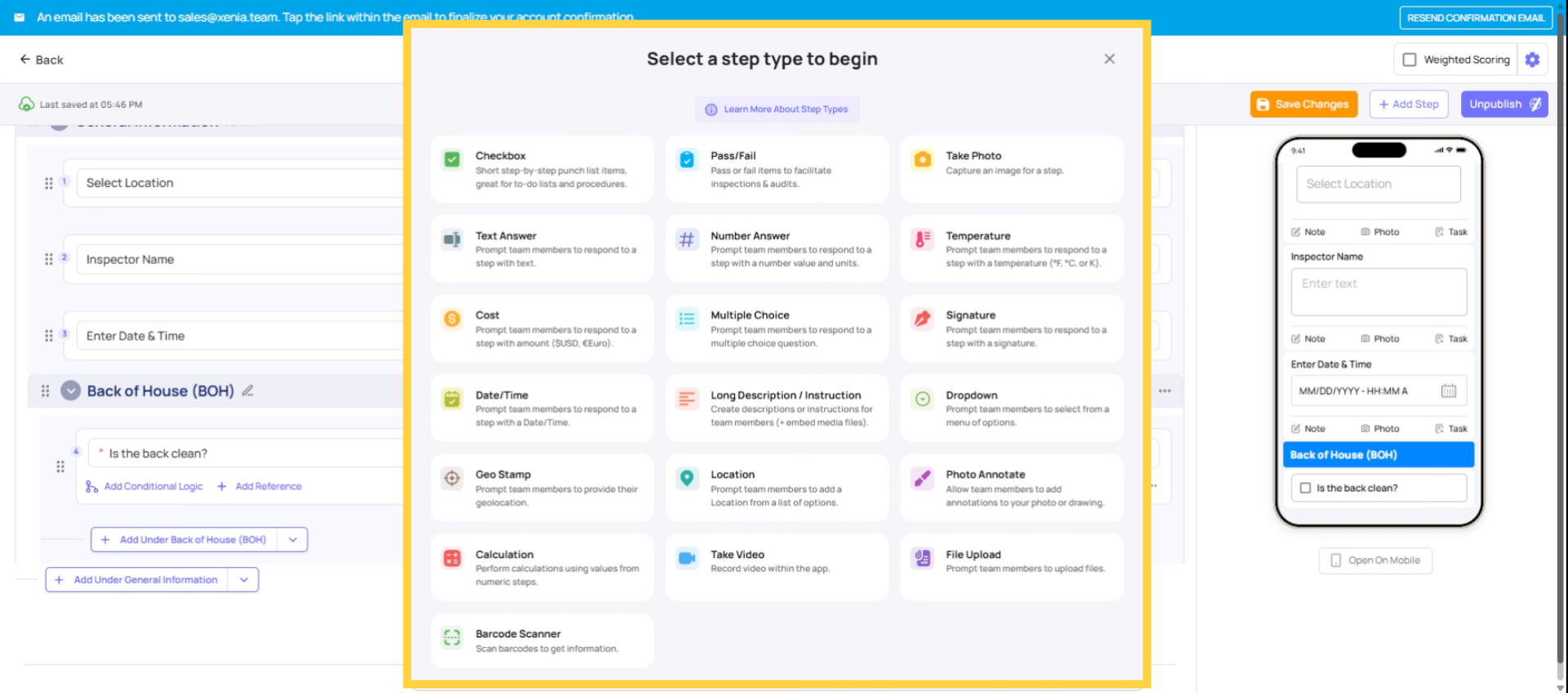Pick the Long Description / Instruction icon
Viewport: 1568px width, 693px height.
point(687,399)
